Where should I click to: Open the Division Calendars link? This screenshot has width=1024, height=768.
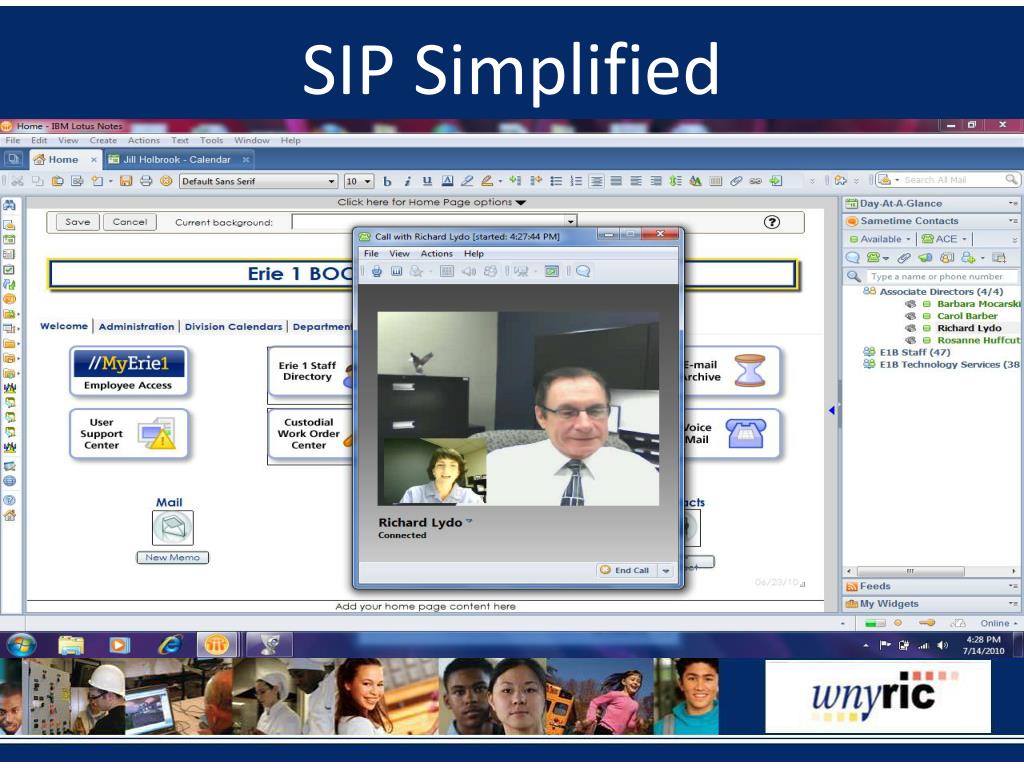233,327
